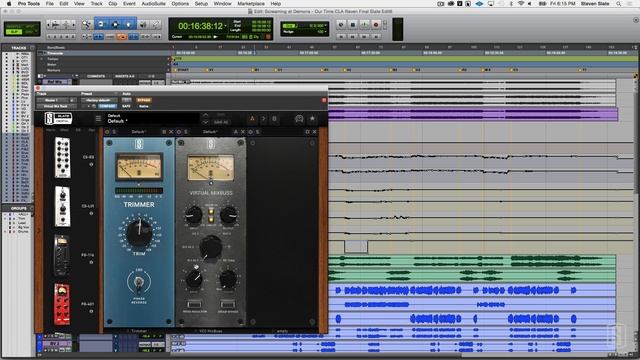640x360 pixels.
Task: Remove Virtual Mixbuss module with its X icon
Action: 243,132
